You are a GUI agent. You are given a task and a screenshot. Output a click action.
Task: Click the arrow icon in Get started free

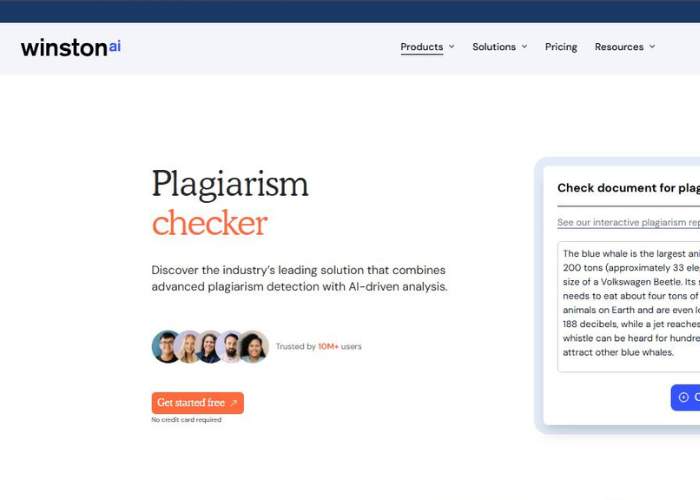[234, 403]
